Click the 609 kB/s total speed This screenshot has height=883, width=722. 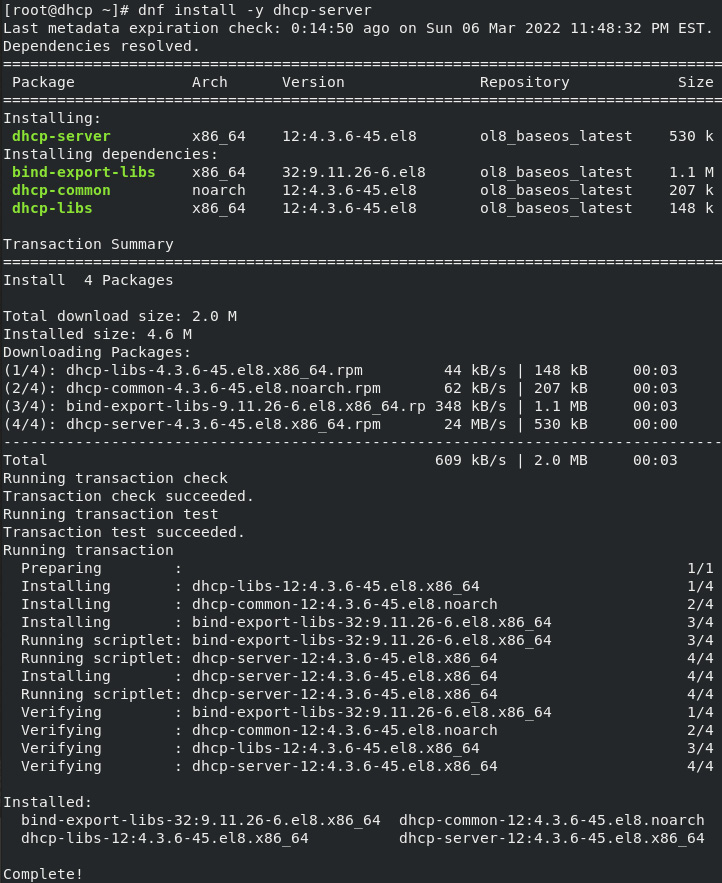pyautogui.click(x=470, y=461)
